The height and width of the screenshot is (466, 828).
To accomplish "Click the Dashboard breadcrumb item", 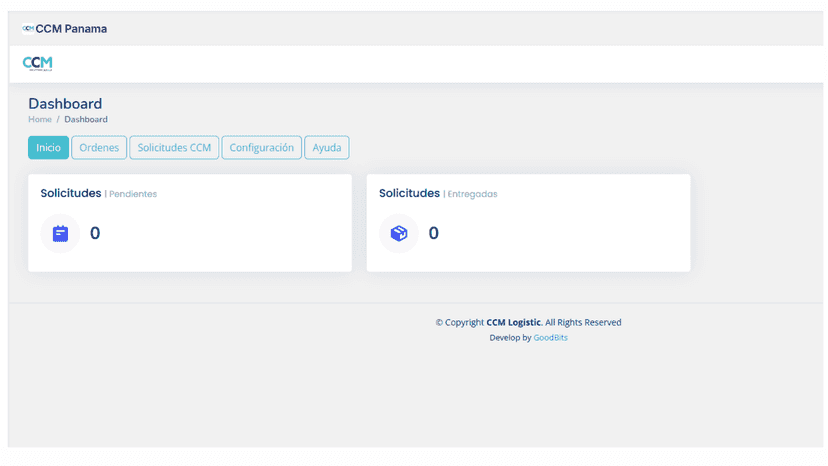I will pos(86,119).
